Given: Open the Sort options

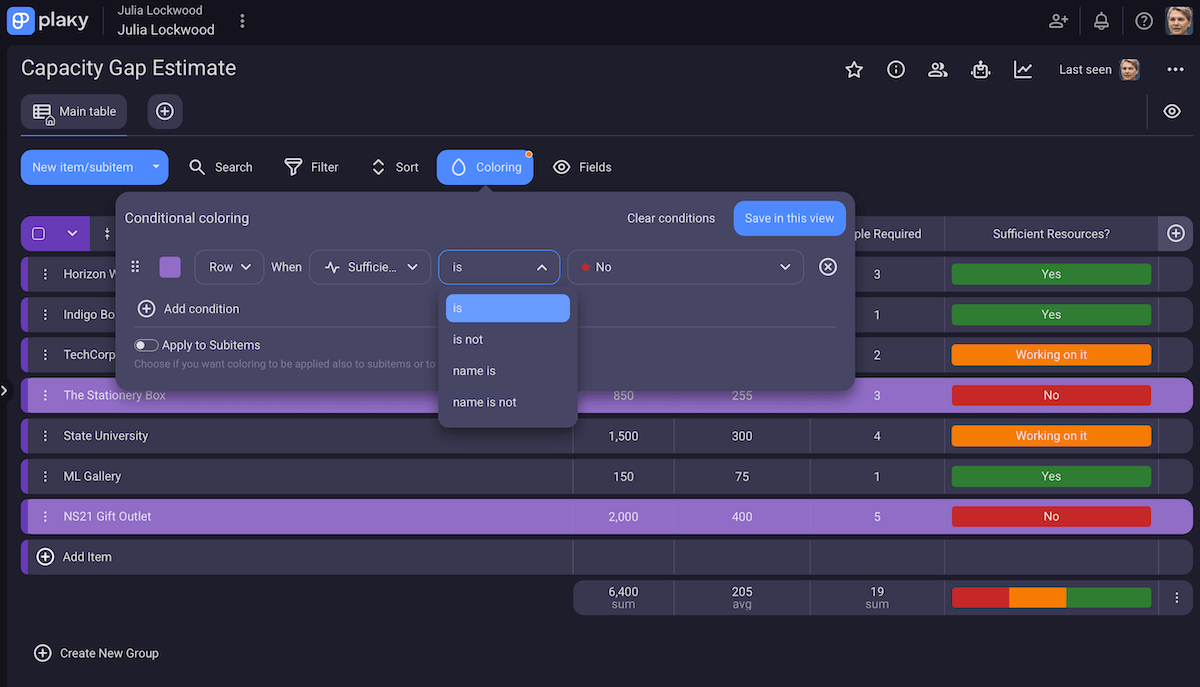Looking at the screenshot, I should pos(394,167).
